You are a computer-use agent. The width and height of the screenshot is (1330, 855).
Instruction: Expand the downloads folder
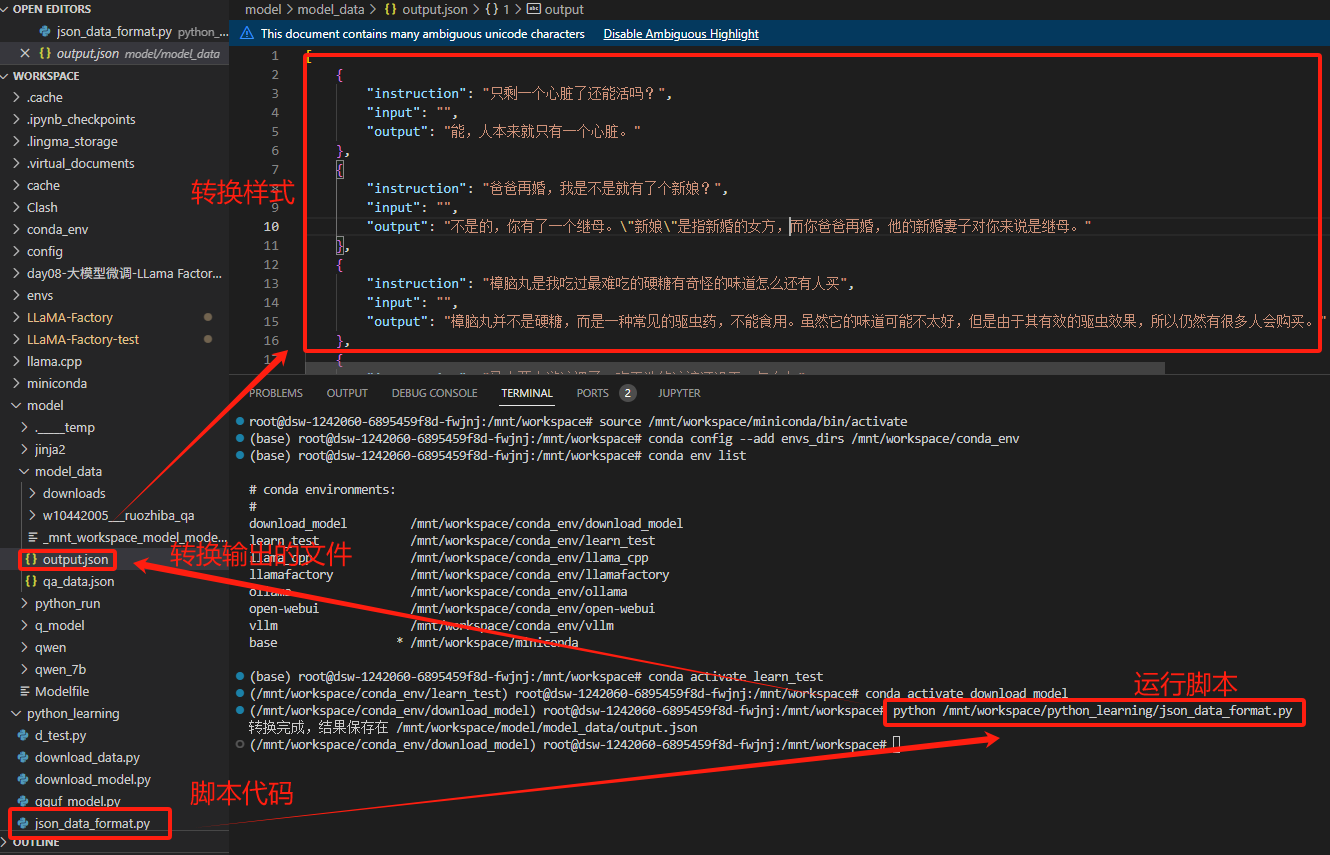coord(74,493)
